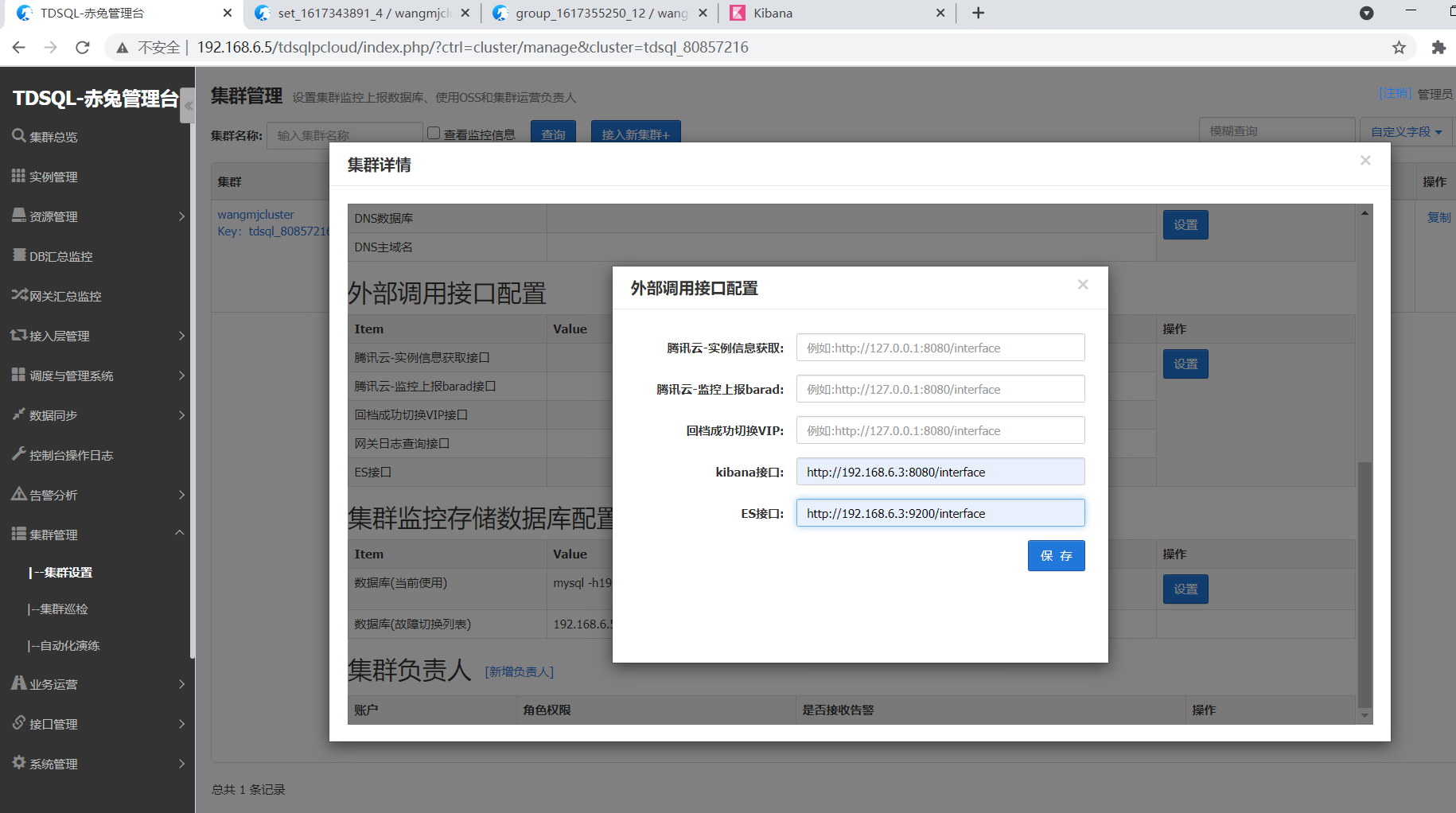Open 实例管理 in the sidebar
Screen dimensions: 1456x813
53,176
